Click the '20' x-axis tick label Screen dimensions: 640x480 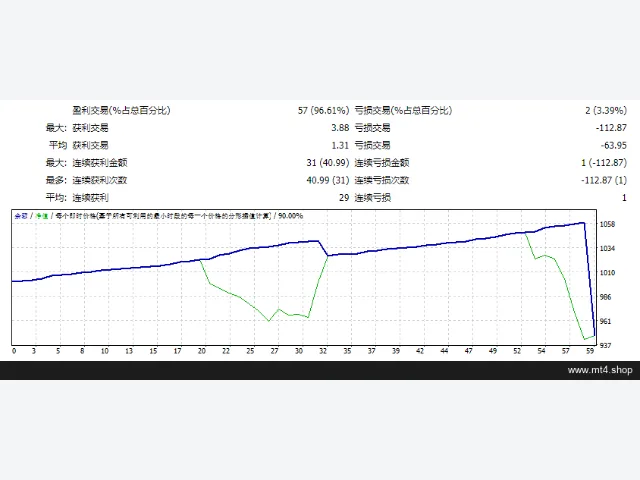click(202, 351)
